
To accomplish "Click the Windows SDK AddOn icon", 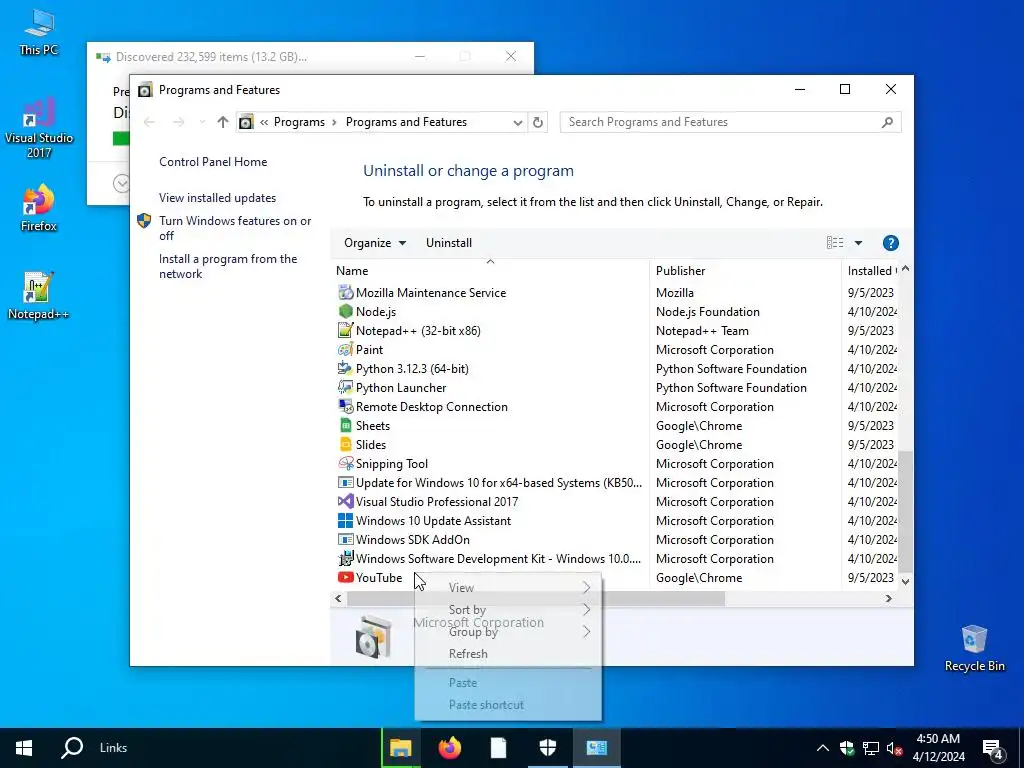I will click(345, 539).
